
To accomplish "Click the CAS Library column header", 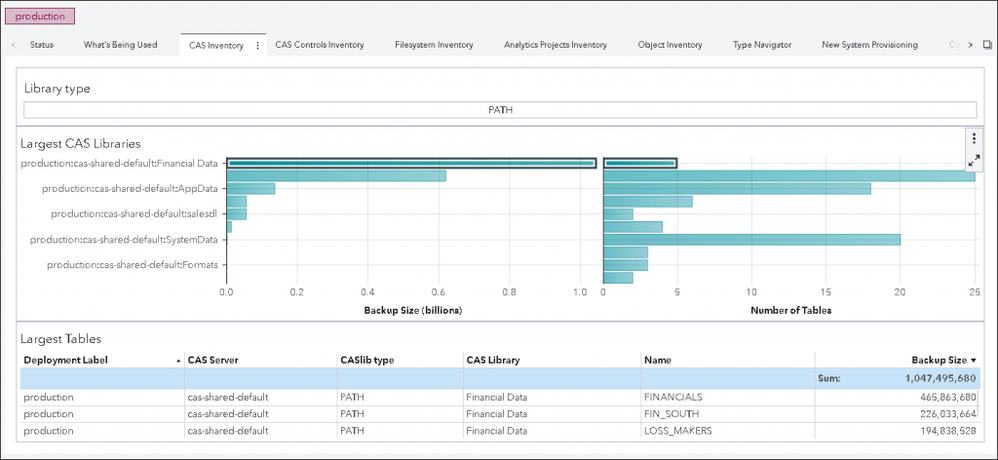I will [x=492, y=360].
